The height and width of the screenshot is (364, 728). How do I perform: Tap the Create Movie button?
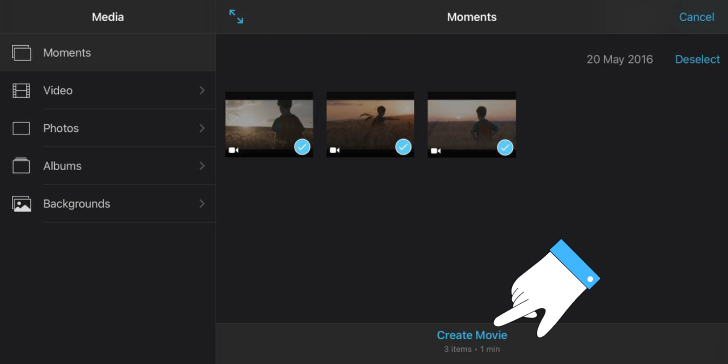click(472, 335)
